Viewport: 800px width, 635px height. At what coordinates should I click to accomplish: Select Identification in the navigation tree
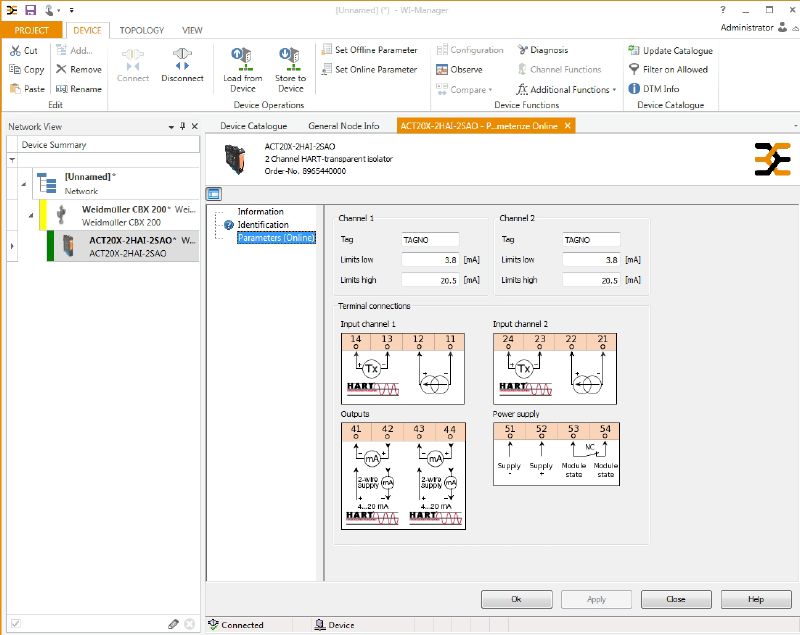coord(262,225)
